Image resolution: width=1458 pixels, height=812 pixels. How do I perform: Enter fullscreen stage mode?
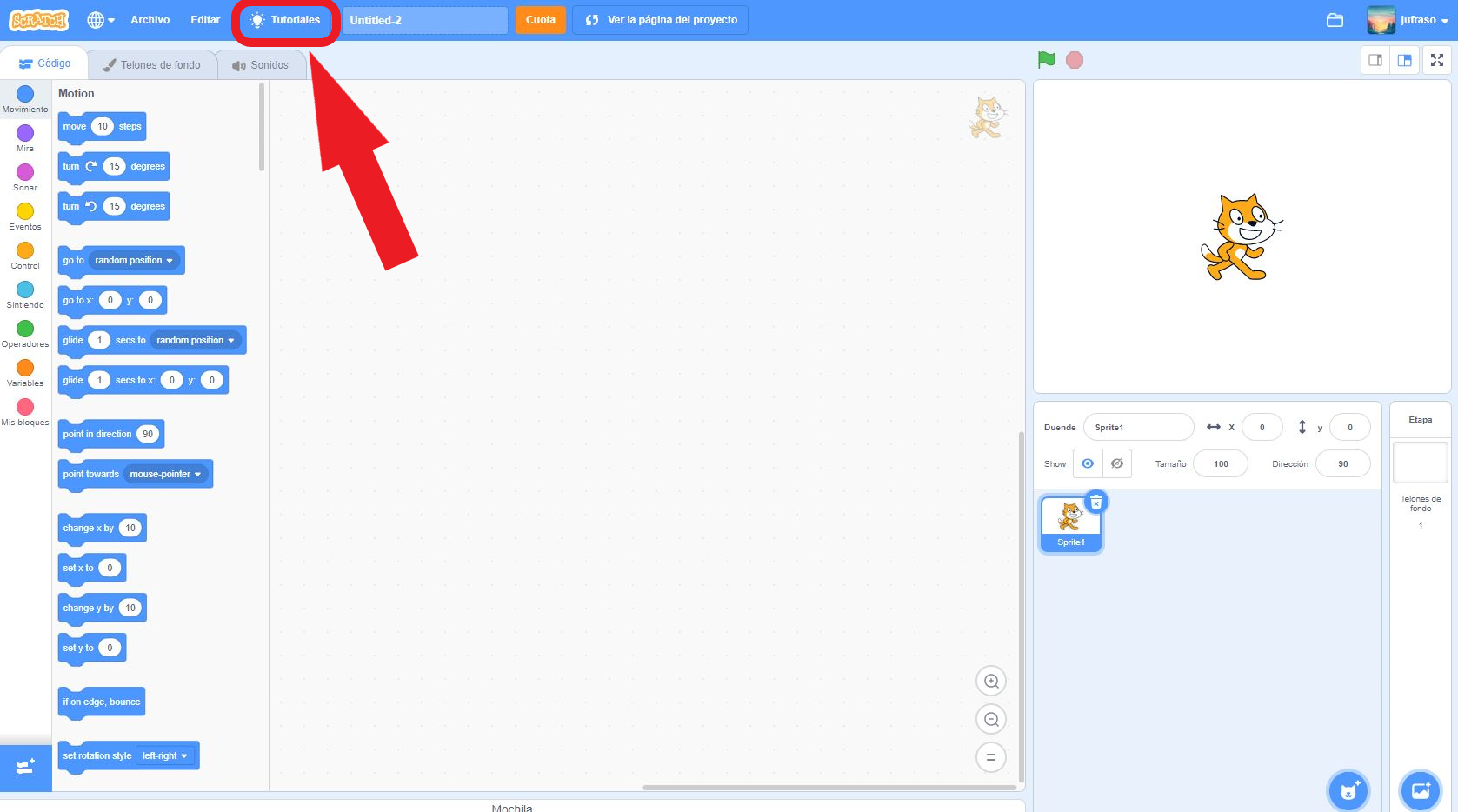pos(1436,60)
